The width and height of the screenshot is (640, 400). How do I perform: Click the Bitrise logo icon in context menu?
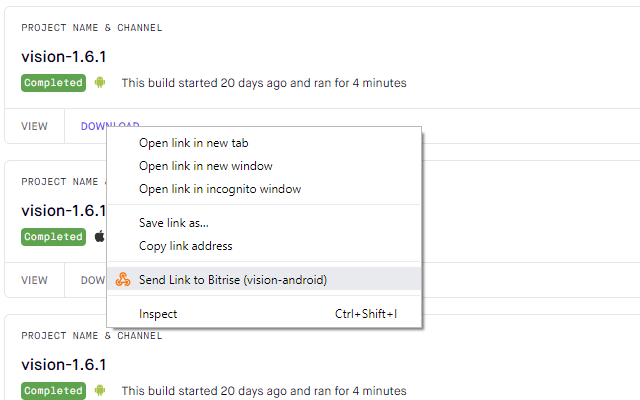click(122, 280)
